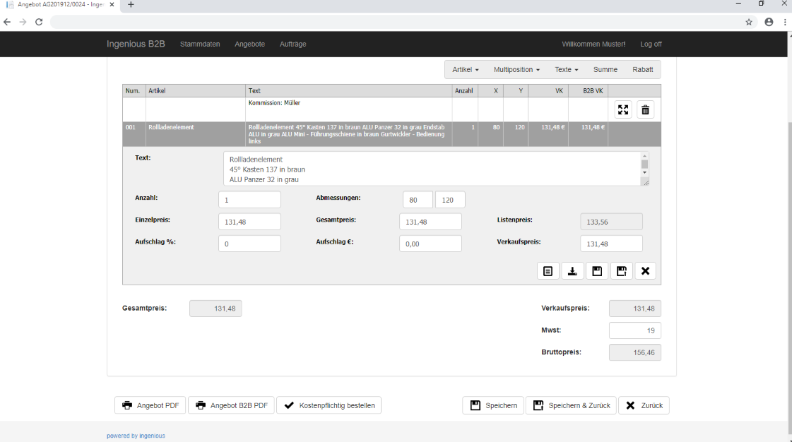Screen dimensions: 792x442
Task: Click the Speichern button
Action: pyautogui.click(x=493, y=405)
